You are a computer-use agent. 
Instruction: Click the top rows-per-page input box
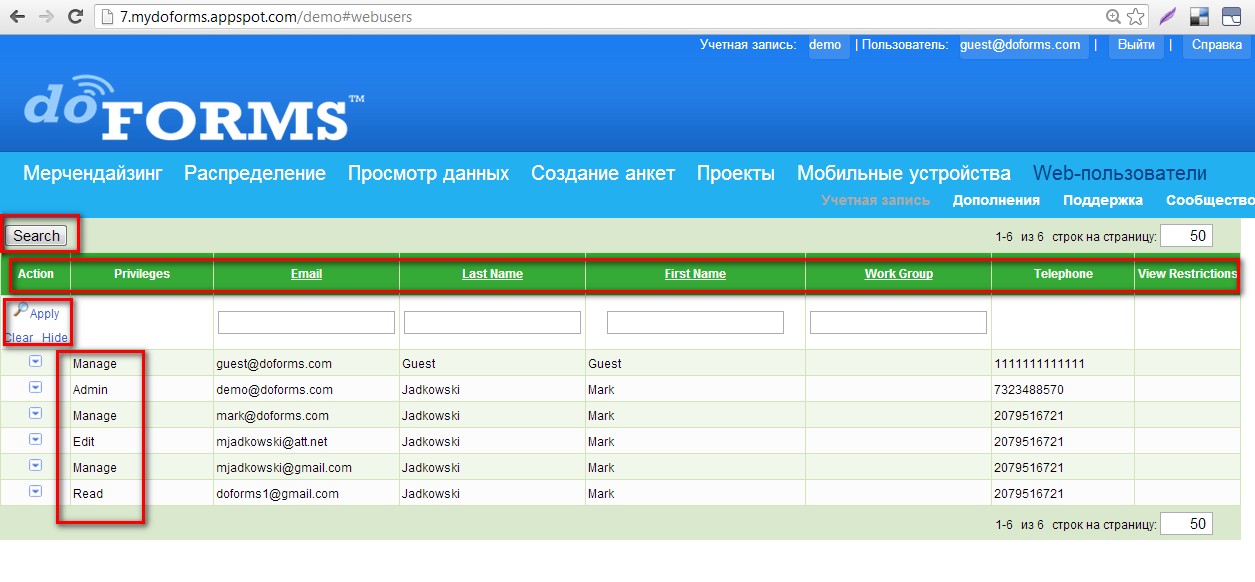point(1186,236)
